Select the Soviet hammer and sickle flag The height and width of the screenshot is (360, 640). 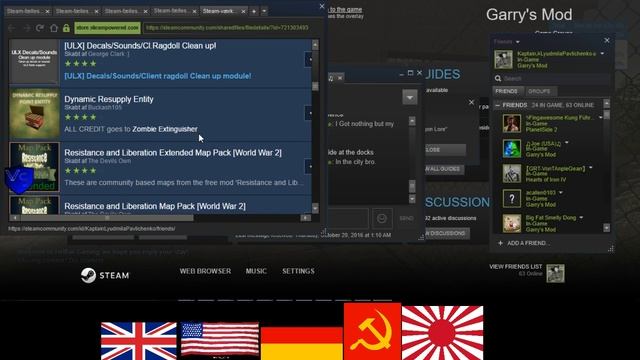click(372, 331)
